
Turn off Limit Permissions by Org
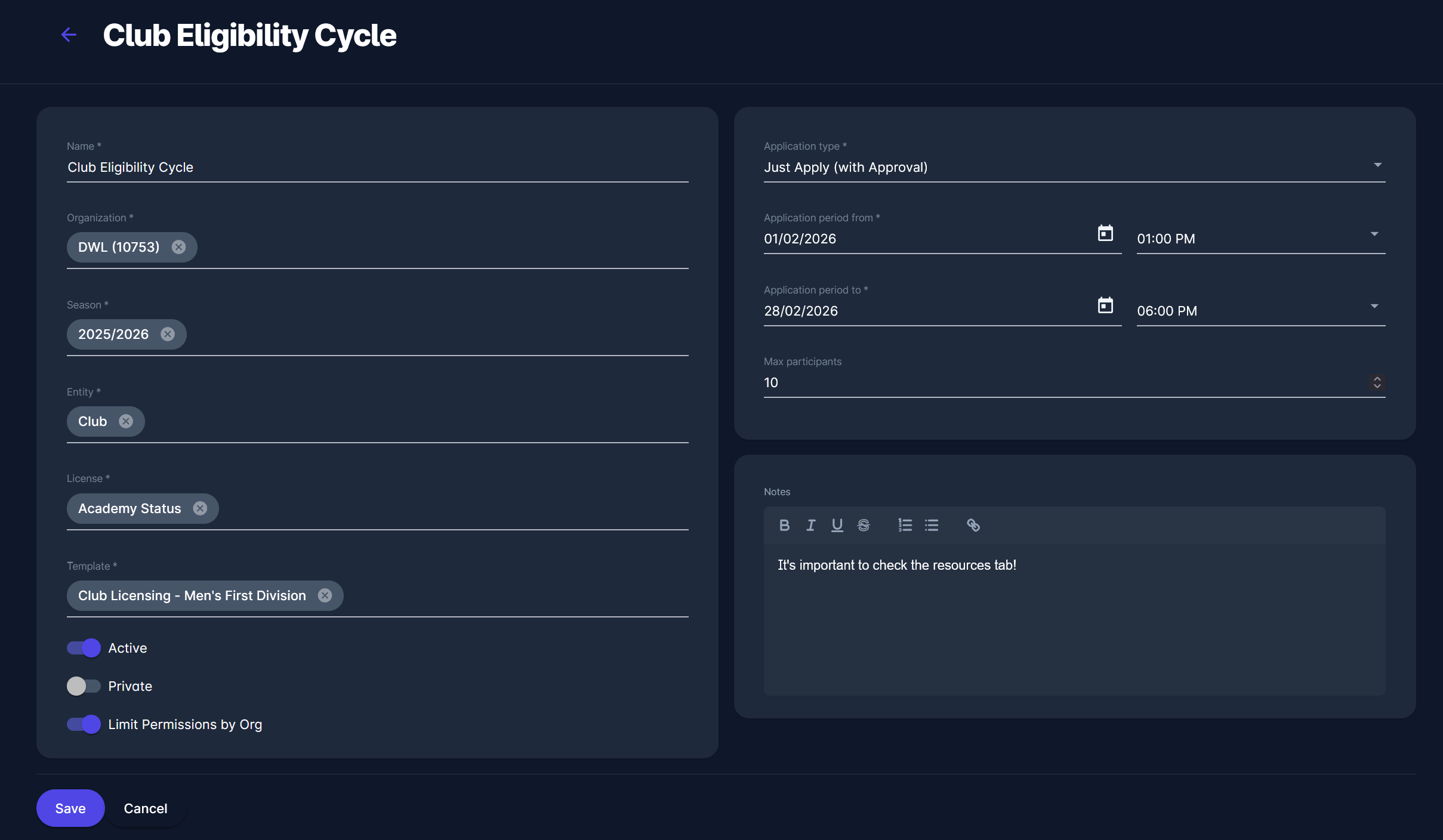point(84,724)
